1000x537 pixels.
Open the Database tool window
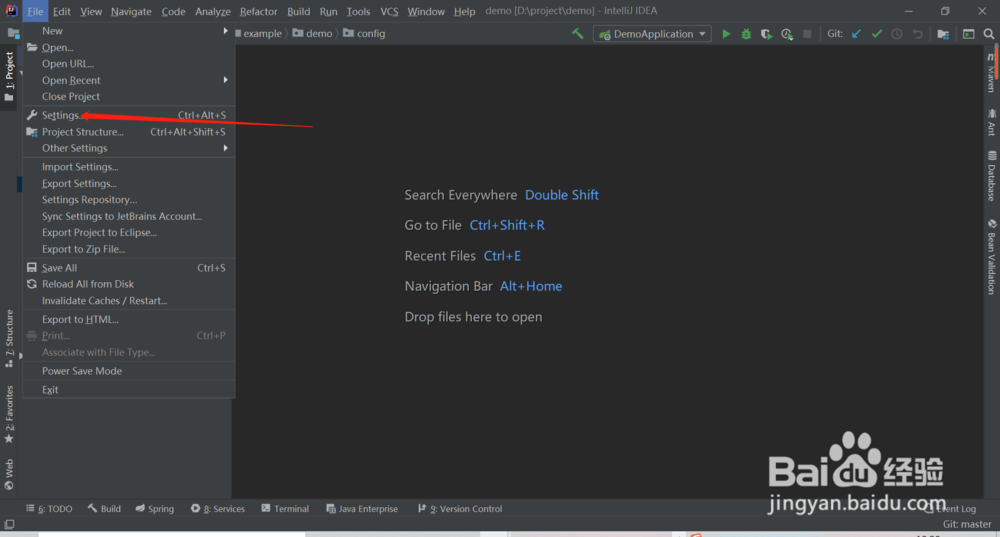(x=991, y=176)
